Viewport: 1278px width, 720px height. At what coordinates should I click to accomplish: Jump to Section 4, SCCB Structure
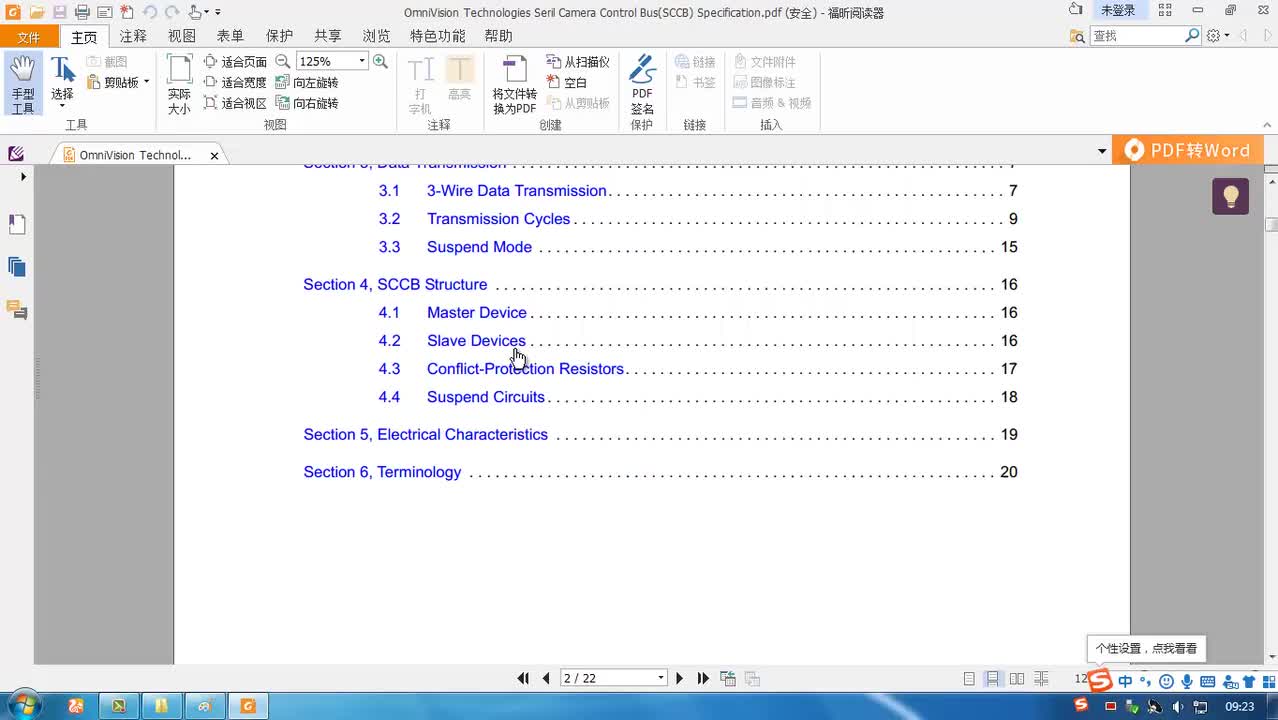[x=395, y=285]
